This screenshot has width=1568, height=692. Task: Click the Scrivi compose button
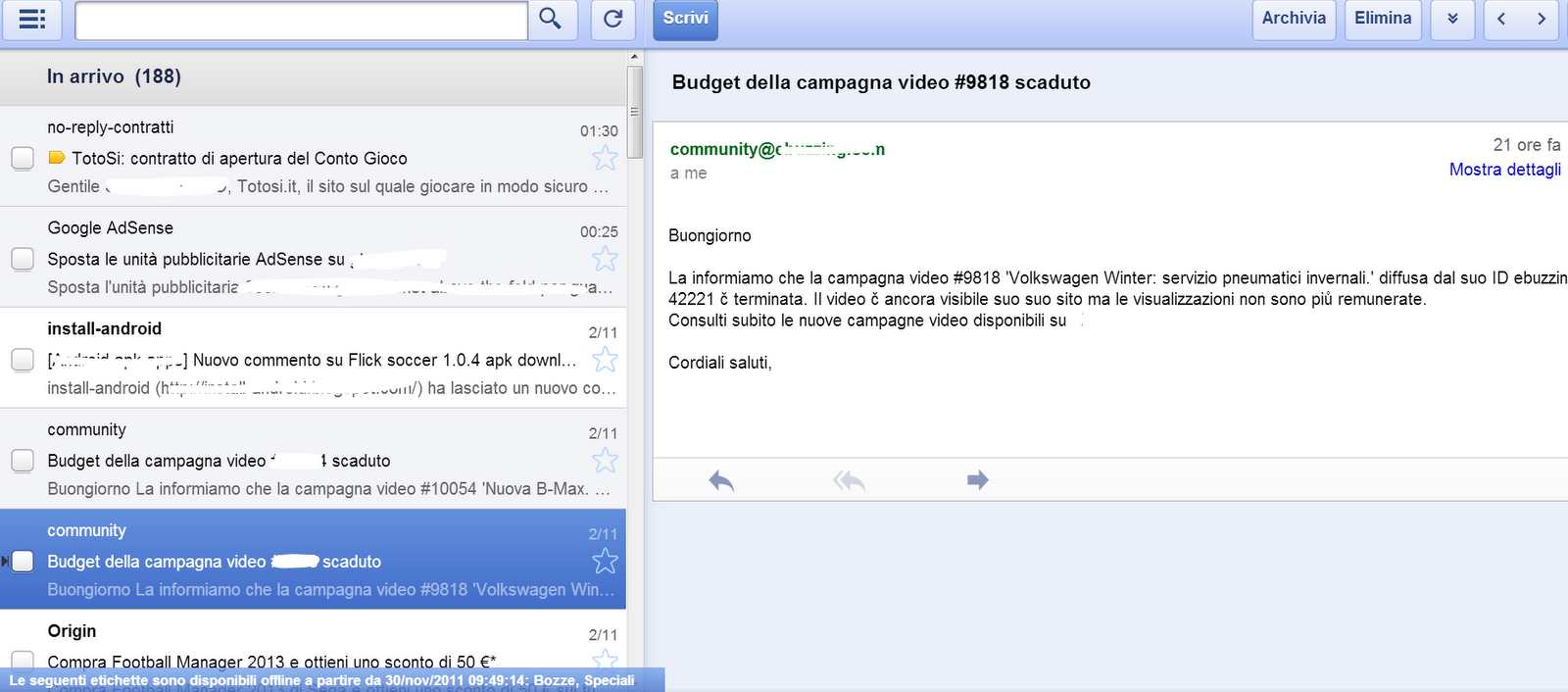685,20
